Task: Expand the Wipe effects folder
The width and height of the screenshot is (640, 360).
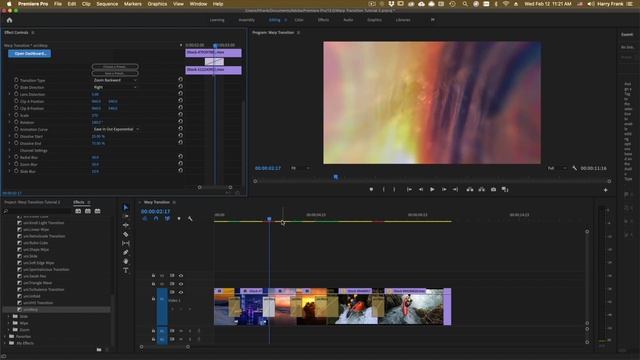Action: click(x=9, y=323)
